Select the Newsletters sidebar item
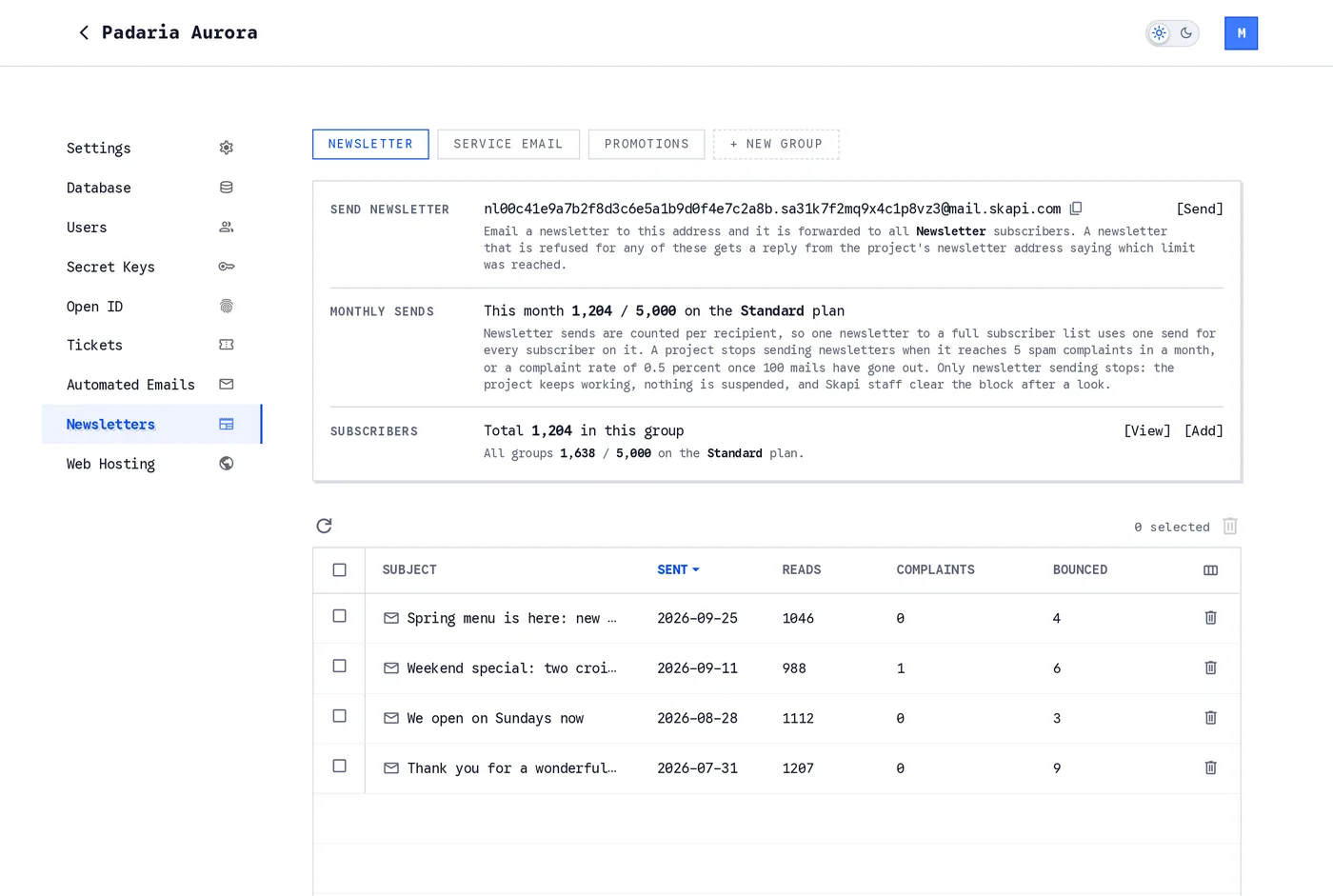 pos(150,424)
